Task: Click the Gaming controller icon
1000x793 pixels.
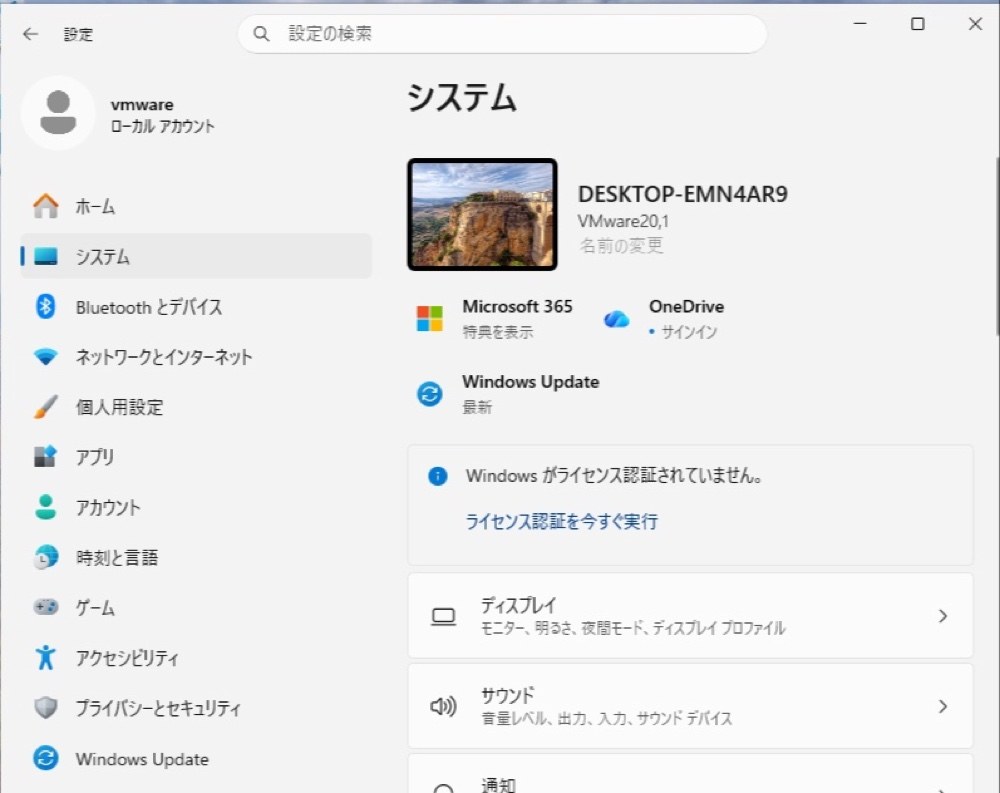Action: [45, 607]
